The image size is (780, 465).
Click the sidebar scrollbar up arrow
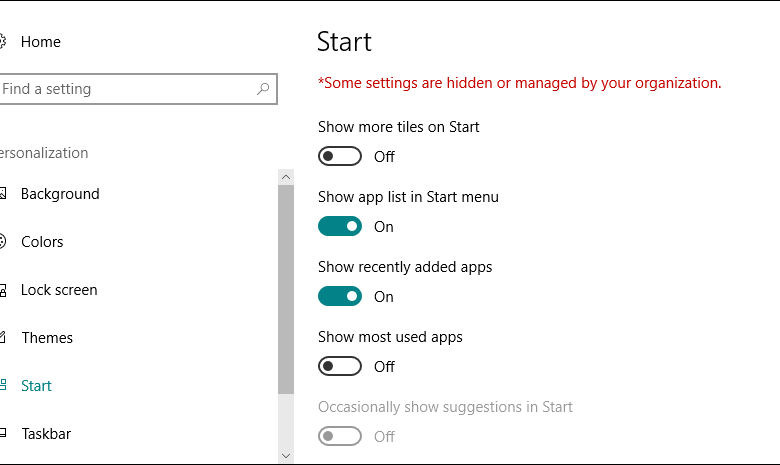tap(286, 177)
